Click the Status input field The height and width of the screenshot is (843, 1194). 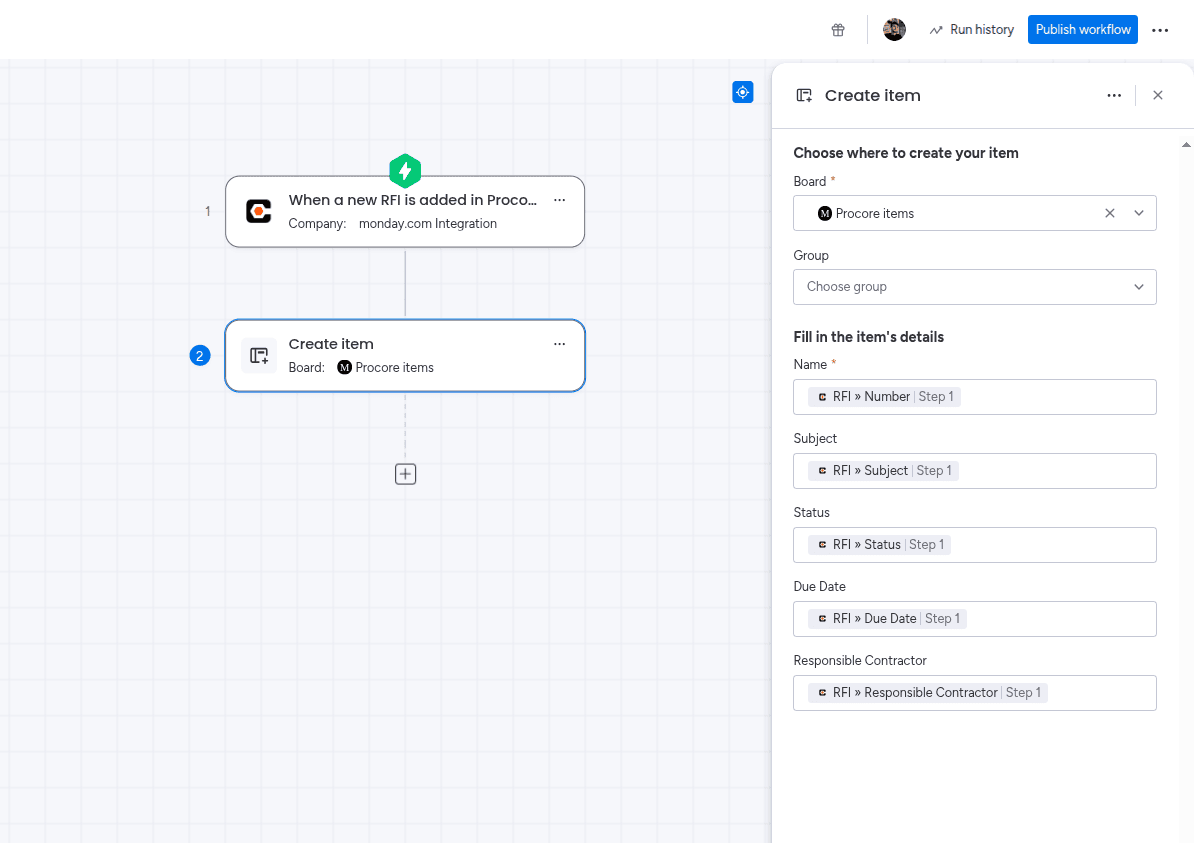pyautogui.click(x=975, y=544)
